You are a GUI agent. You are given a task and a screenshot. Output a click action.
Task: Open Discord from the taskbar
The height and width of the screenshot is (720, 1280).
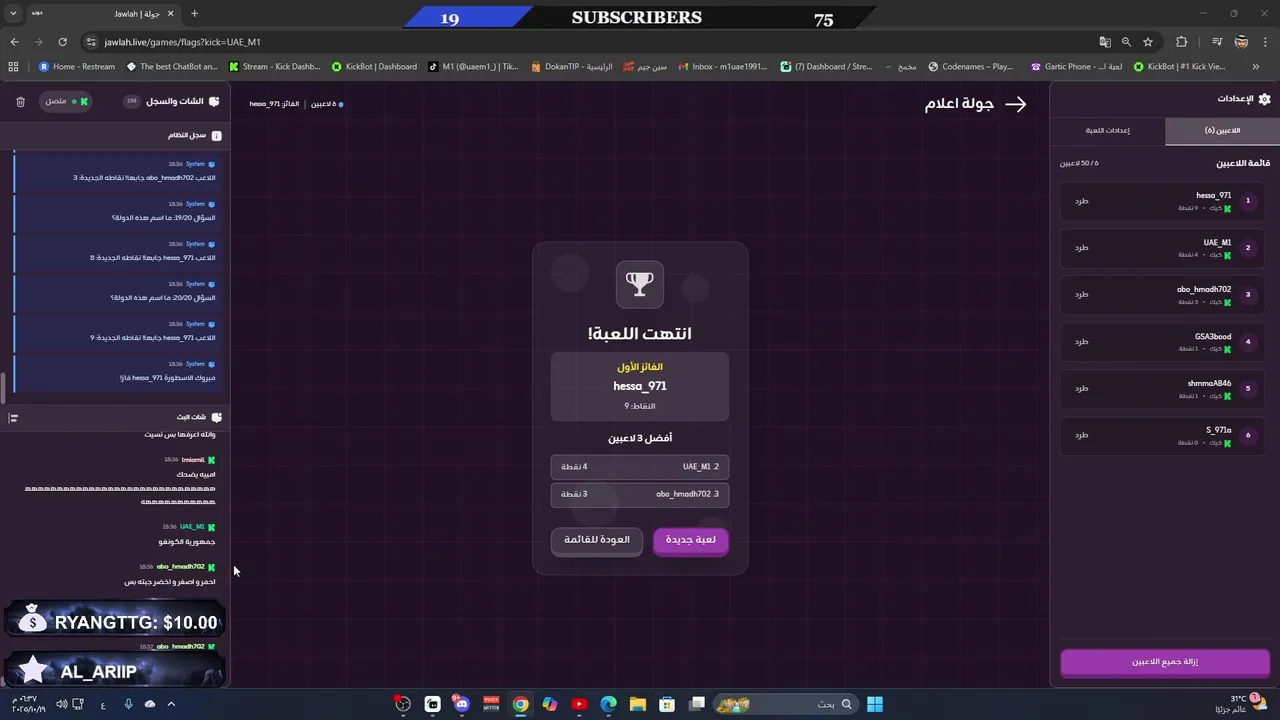pyautogui.click(x=461, y=704)
